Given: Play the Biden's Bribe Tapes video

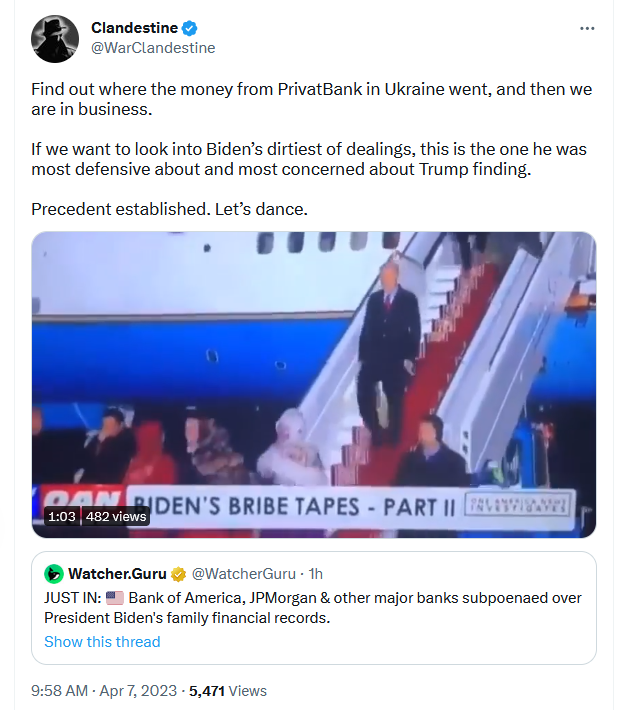Looking at the screenshot, I should pos(313,384).
